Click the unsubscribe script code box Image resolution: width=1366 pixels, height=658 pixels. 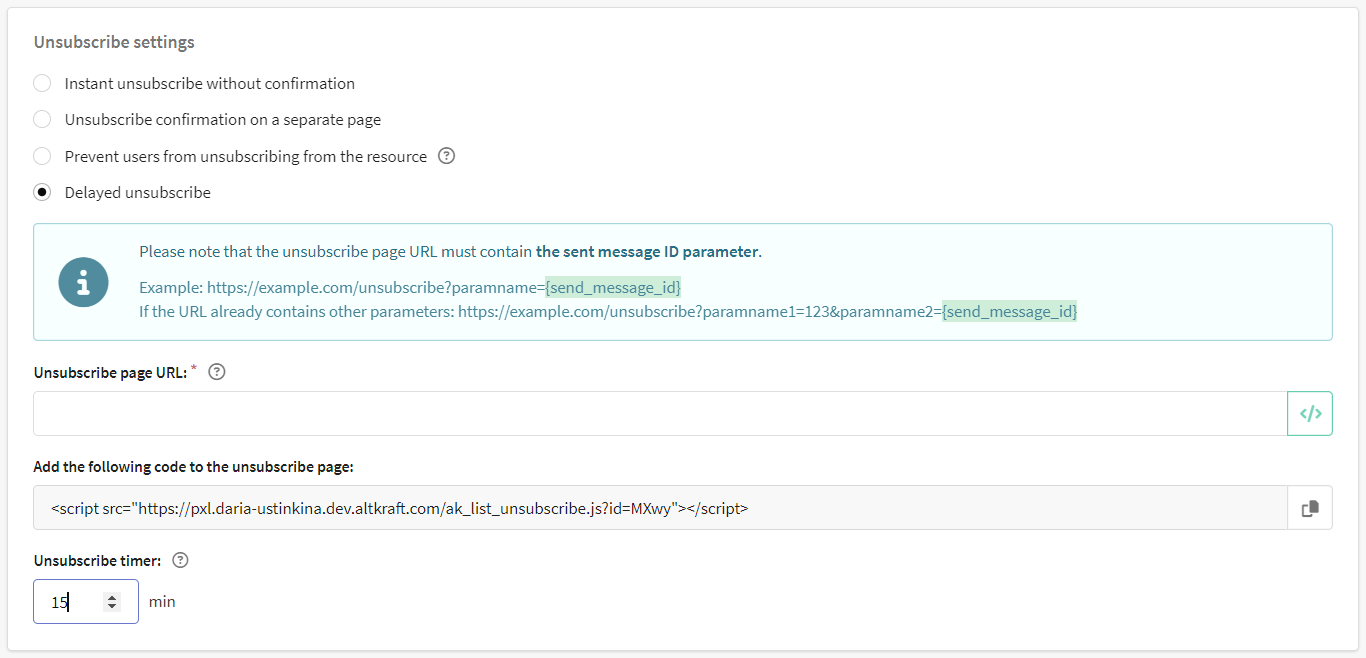pyautogui.click(x=660, y=508)
